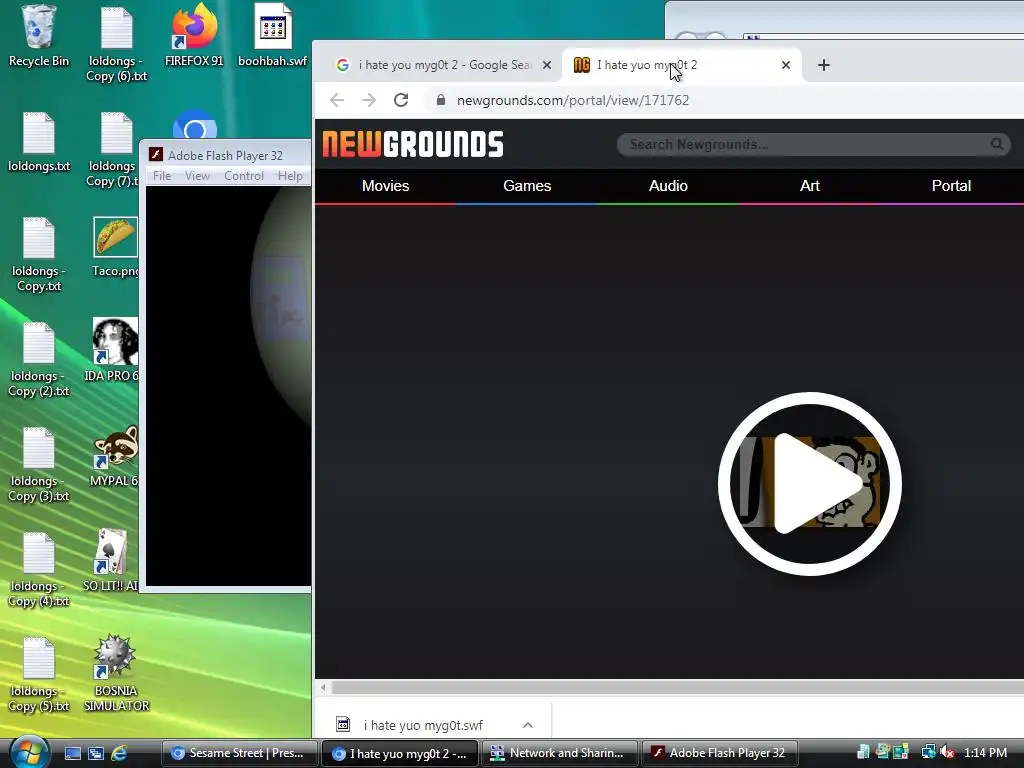
Task: Open loldongs - Copy (3).txt file
Action: tap(39, 464)
